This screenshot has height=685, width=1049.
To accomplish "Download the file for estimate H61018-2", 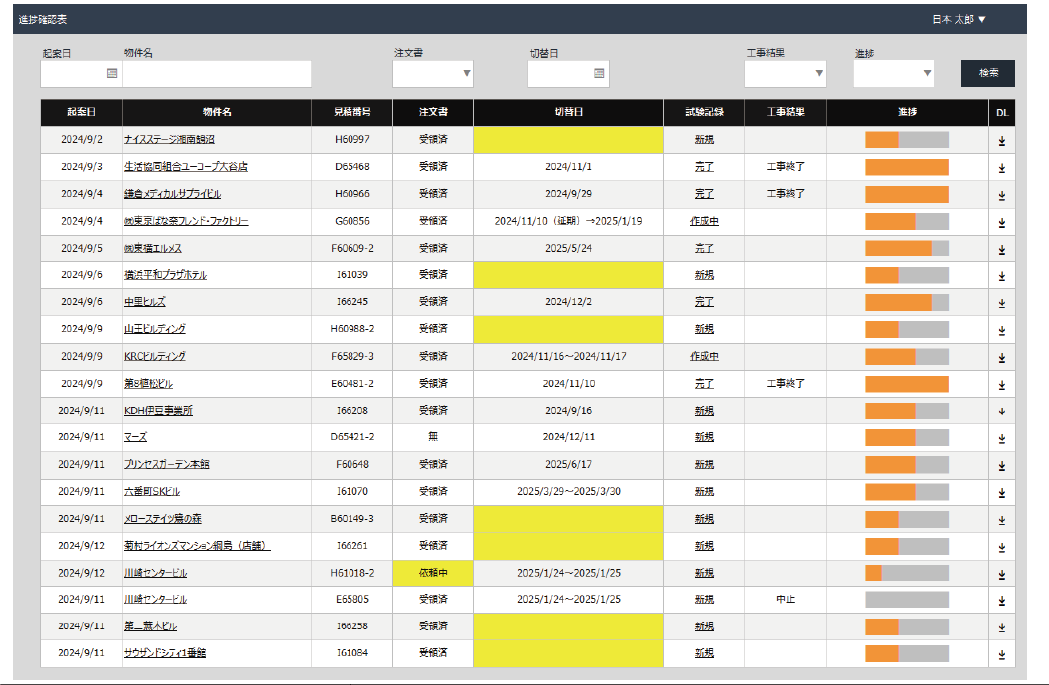I will pos(1001,574).
